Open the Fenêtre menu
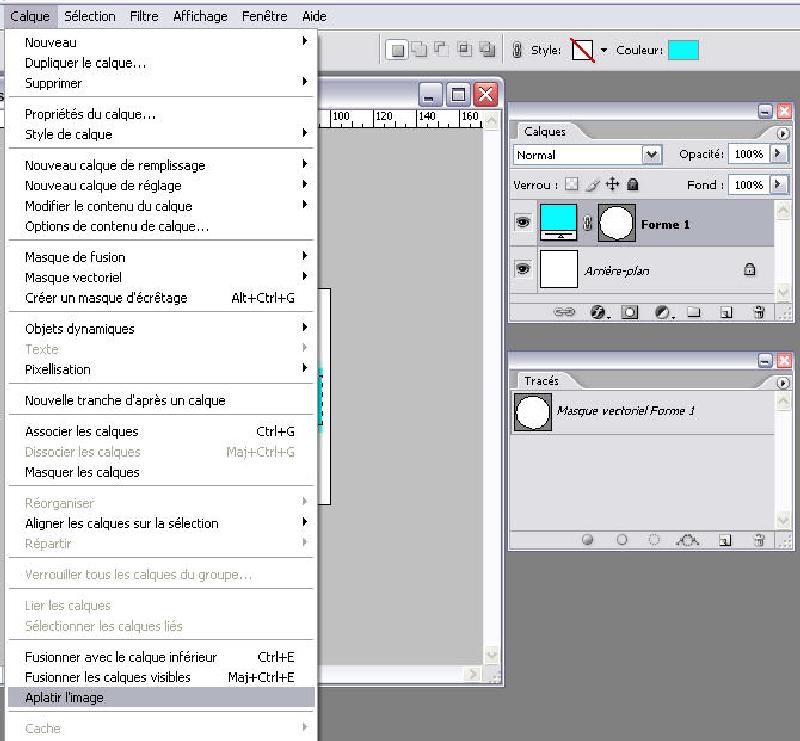800x741 pixels. (265, 16)
